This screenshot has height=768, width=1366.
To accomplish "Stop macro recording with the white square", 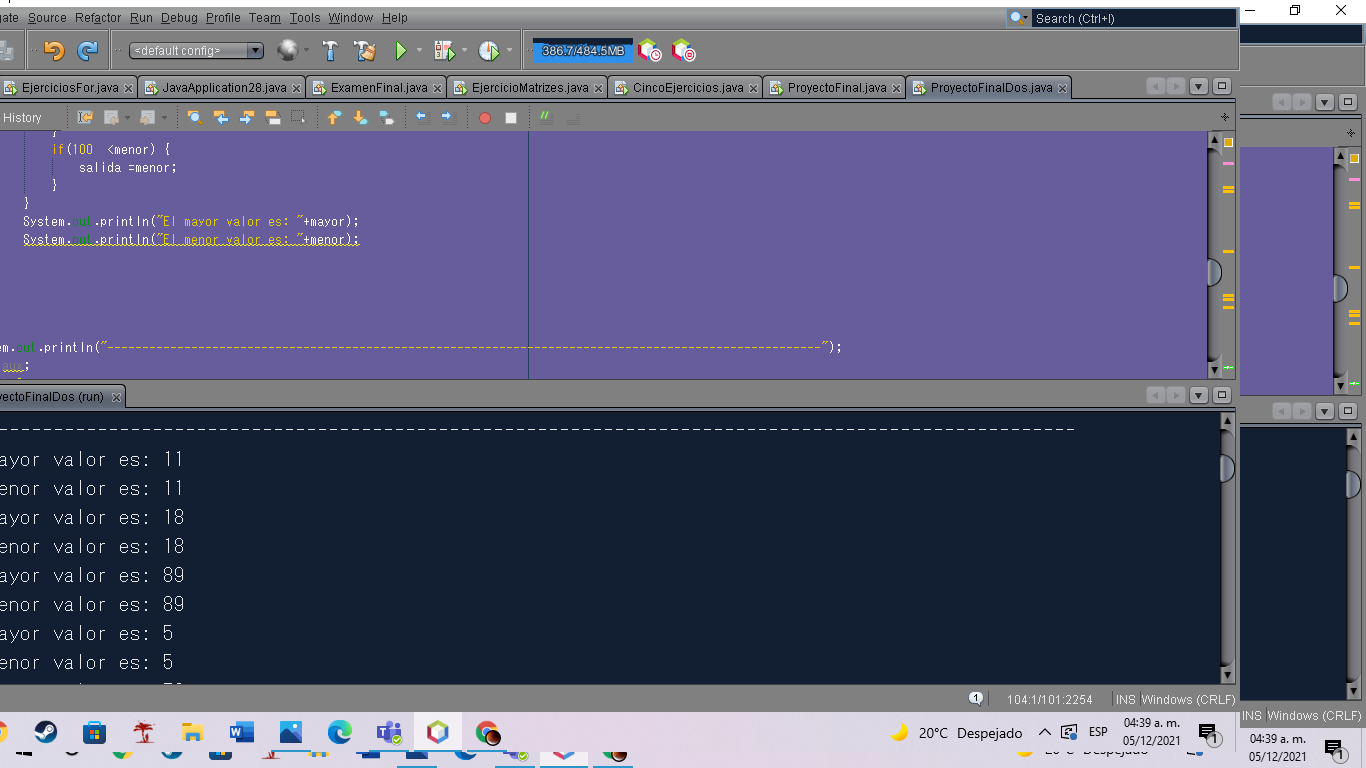I will click(510, 118).
